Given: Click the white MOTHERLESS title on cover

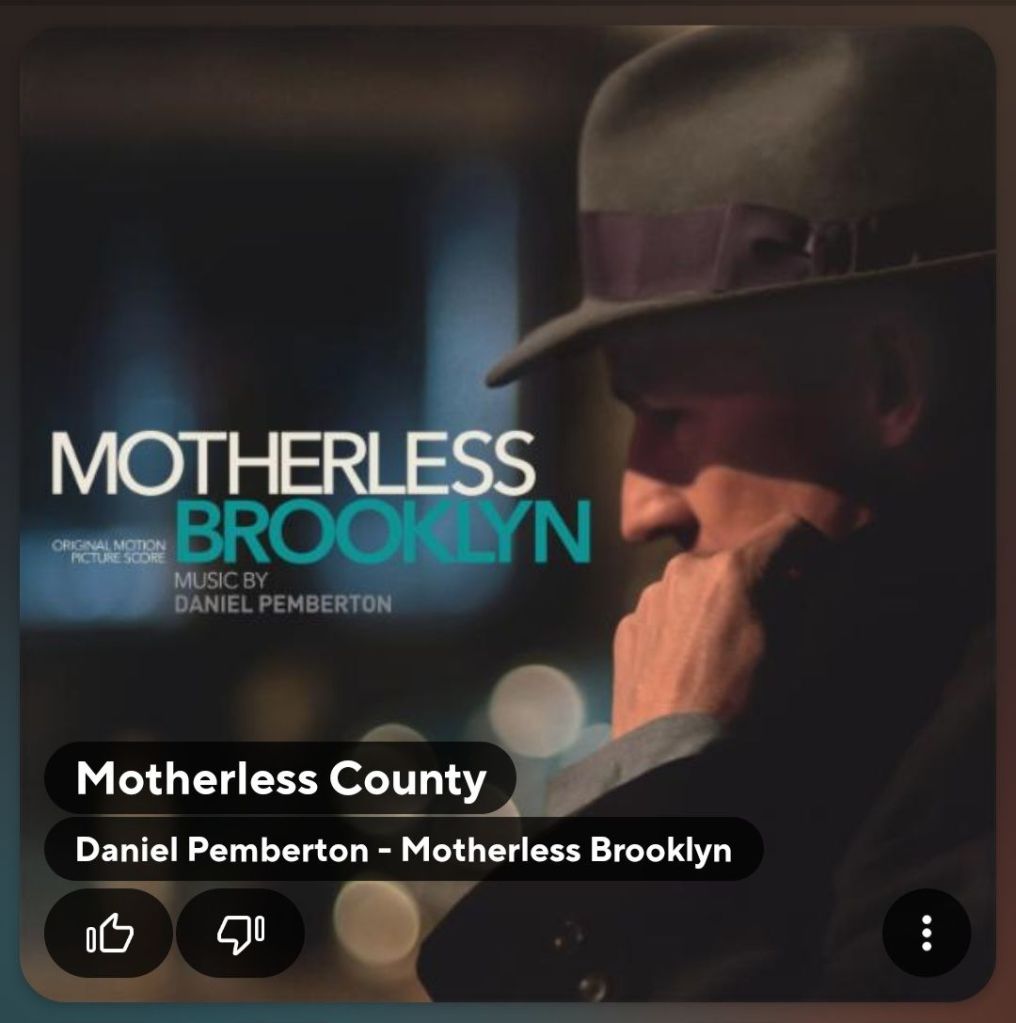Looking at the screenshot, I should pyautogui.click(x=293, y=463).
